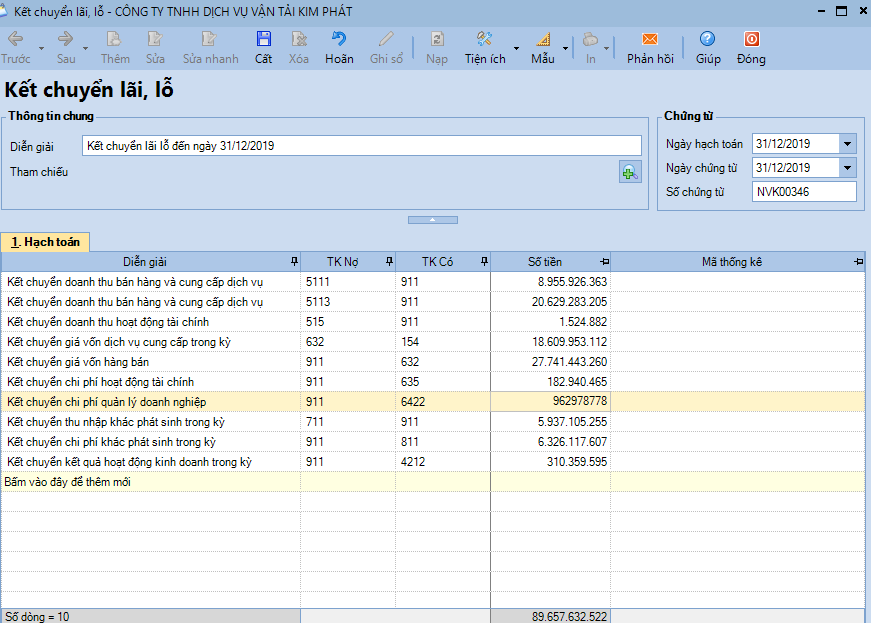The image size is (871, 623).
Task: Click the add Tham chiếu reference icon
Action: (x=629, y=172)
